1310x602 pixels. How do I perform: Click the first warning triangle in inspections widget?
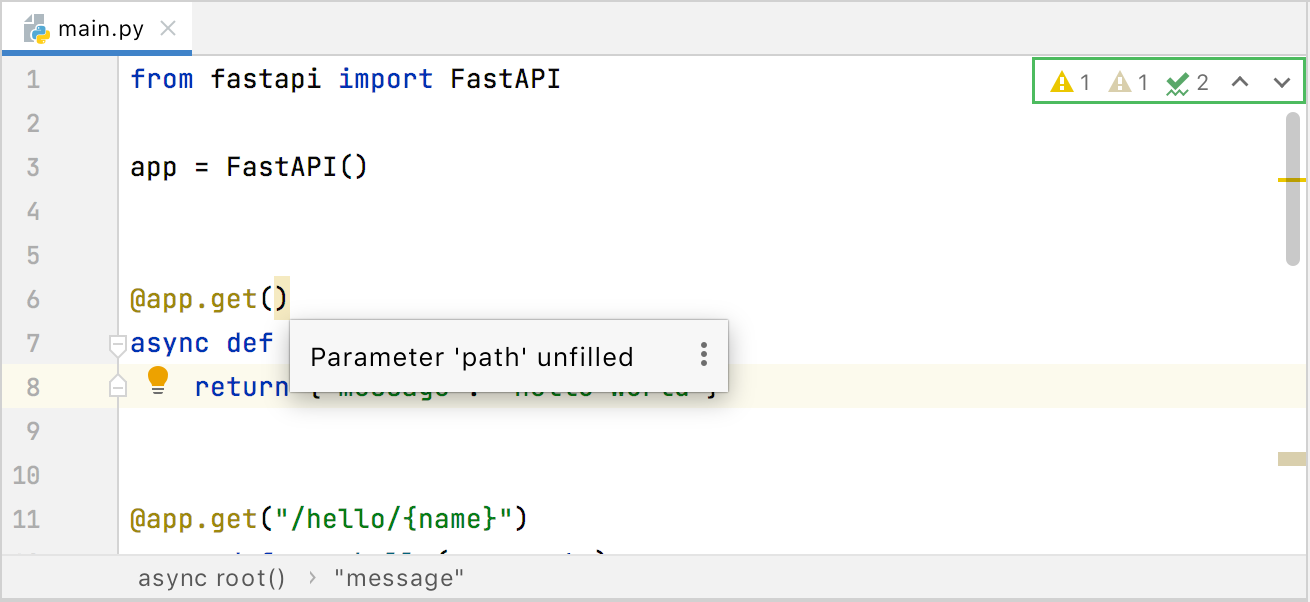(x=1061, y=82)
